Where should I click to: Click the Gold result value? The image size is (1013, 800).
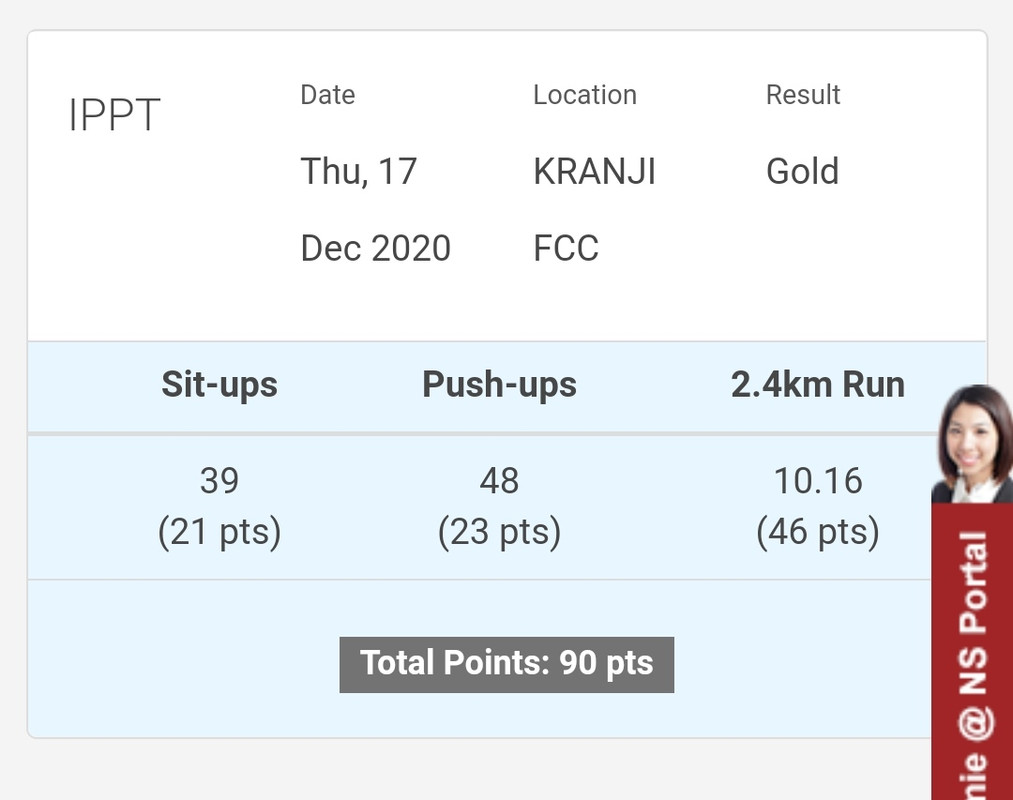[x=802, y=172]
